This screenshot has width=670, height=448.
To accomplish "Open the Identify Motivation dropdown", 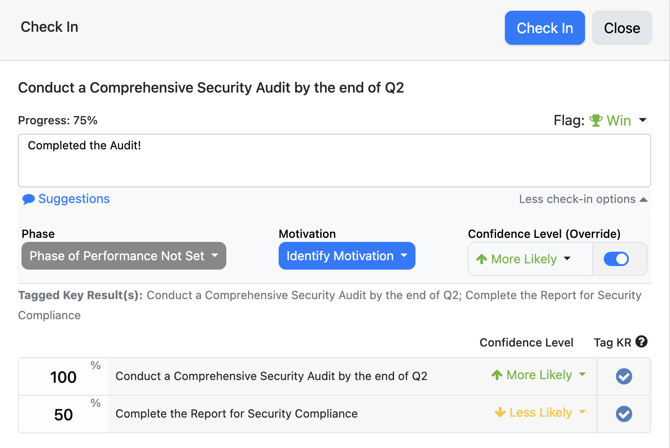I will pyautogui.click(x=346, y=256).
